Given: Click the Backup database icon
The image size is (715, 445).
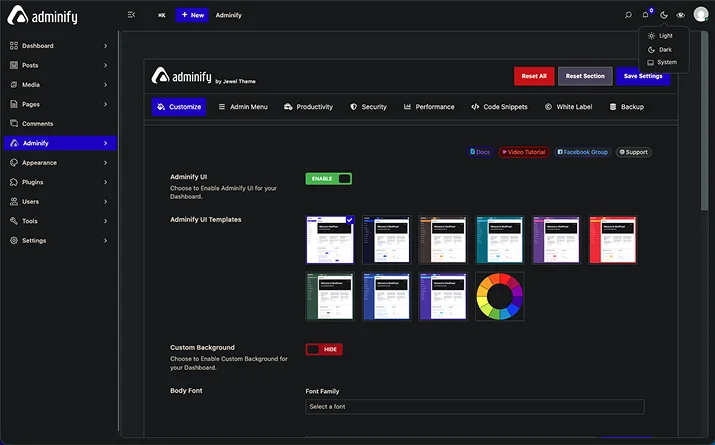Looking at the screenshot, I should tap(613, 107).
